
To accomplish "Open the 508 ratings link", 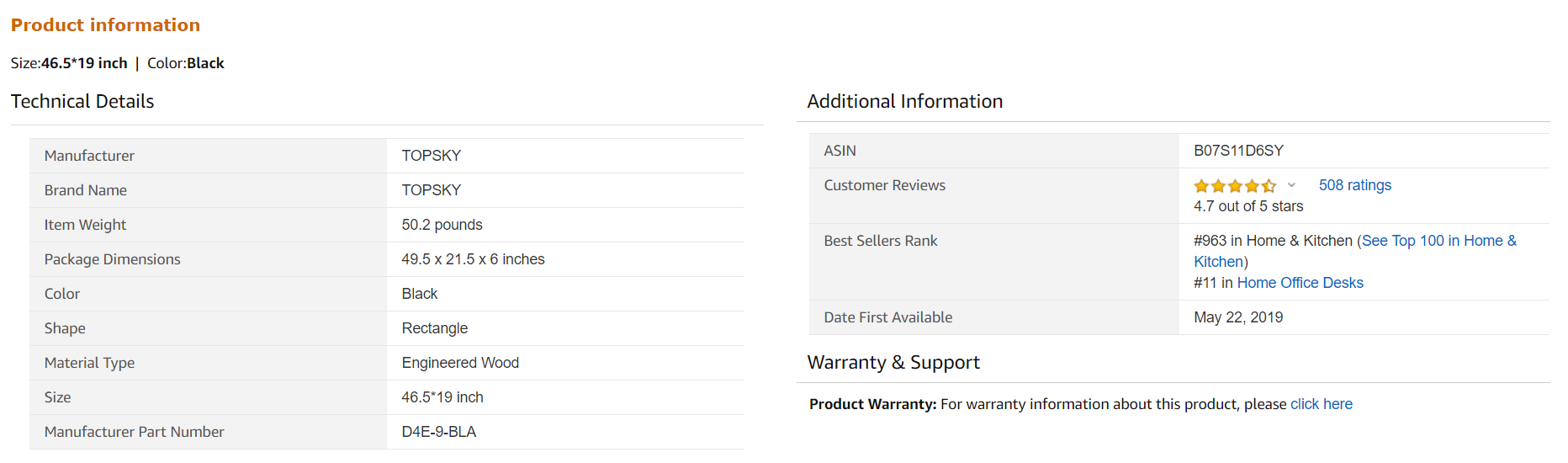I will pyautogui.click(x=1354, y=185).
